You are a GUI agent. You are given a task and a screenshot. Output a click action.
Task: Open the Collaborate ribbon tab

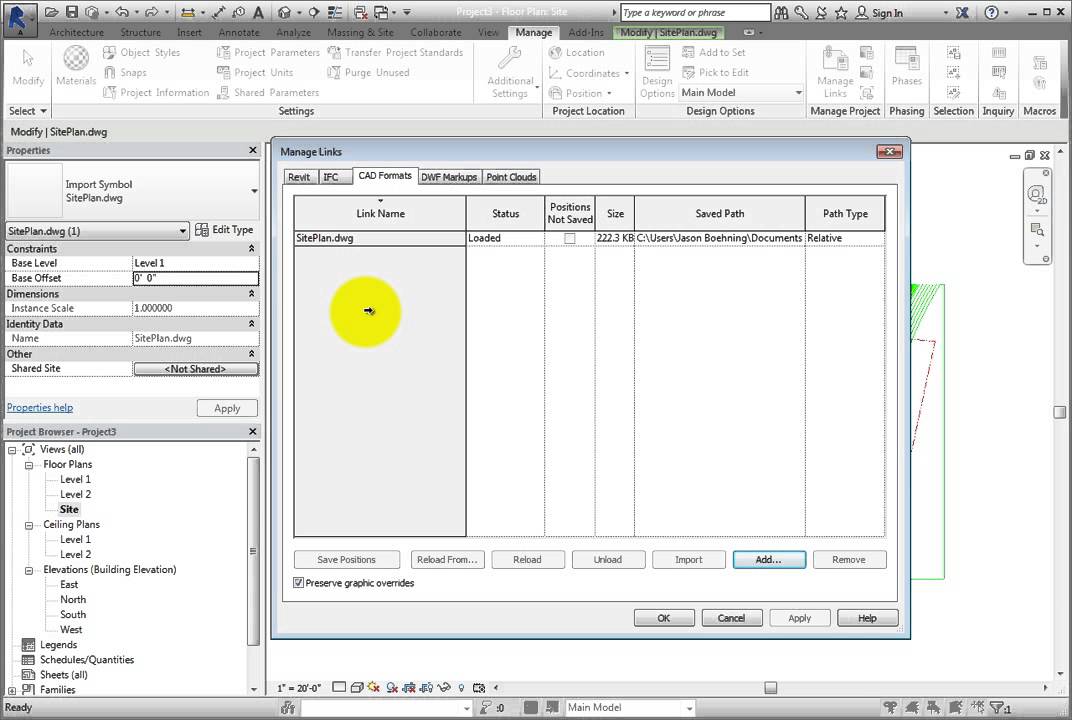click(x=436, y=32)
